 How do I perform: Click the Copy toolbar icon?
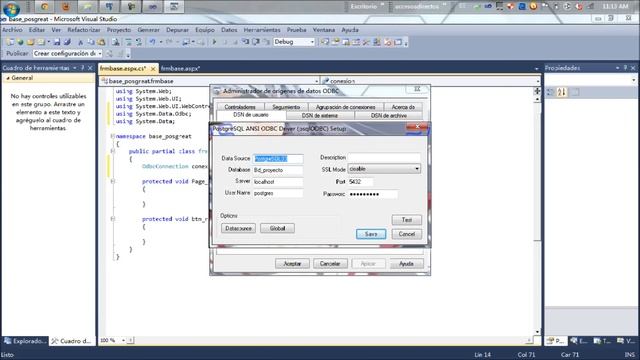(x=91, y=42)
